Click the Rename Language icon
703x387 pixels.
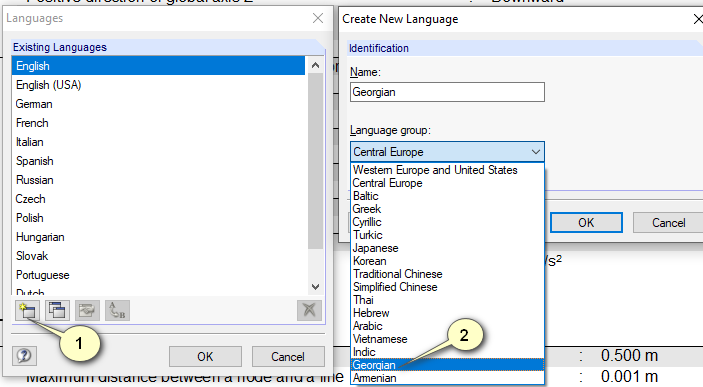(x=87, y=310)
